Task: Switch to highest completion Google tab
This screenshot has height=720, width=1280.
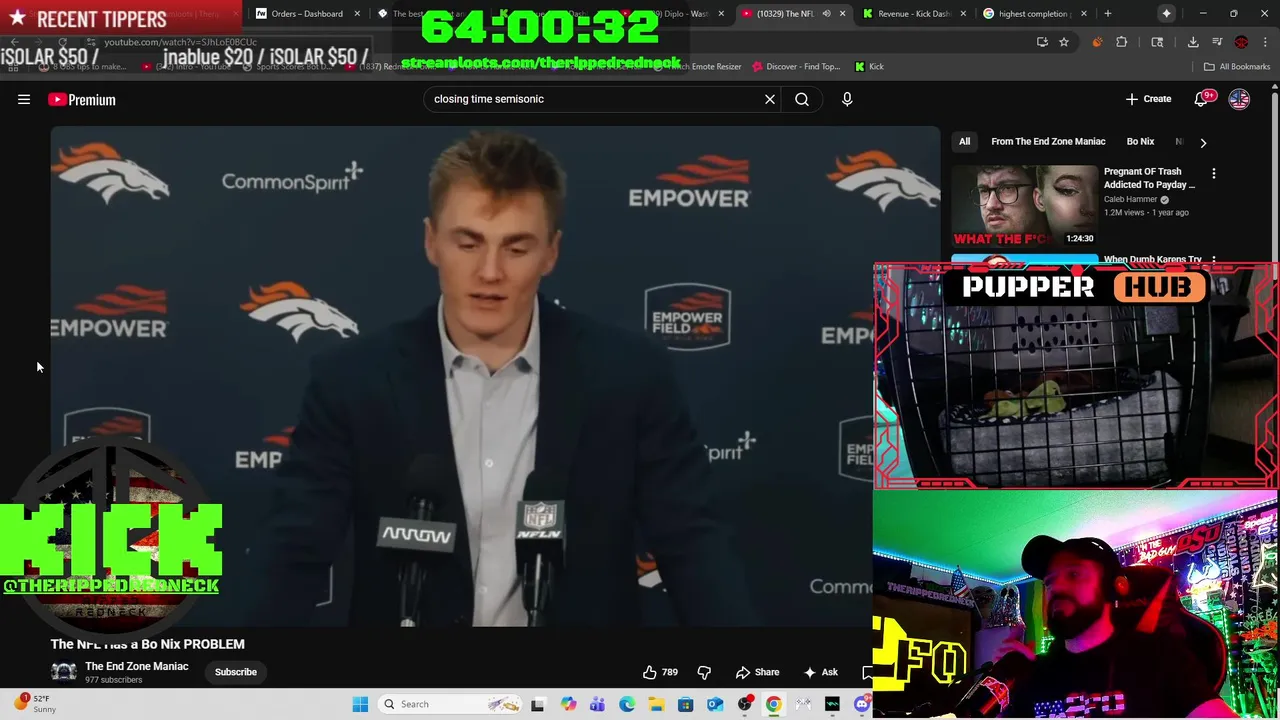Action: coord(1032,14)
